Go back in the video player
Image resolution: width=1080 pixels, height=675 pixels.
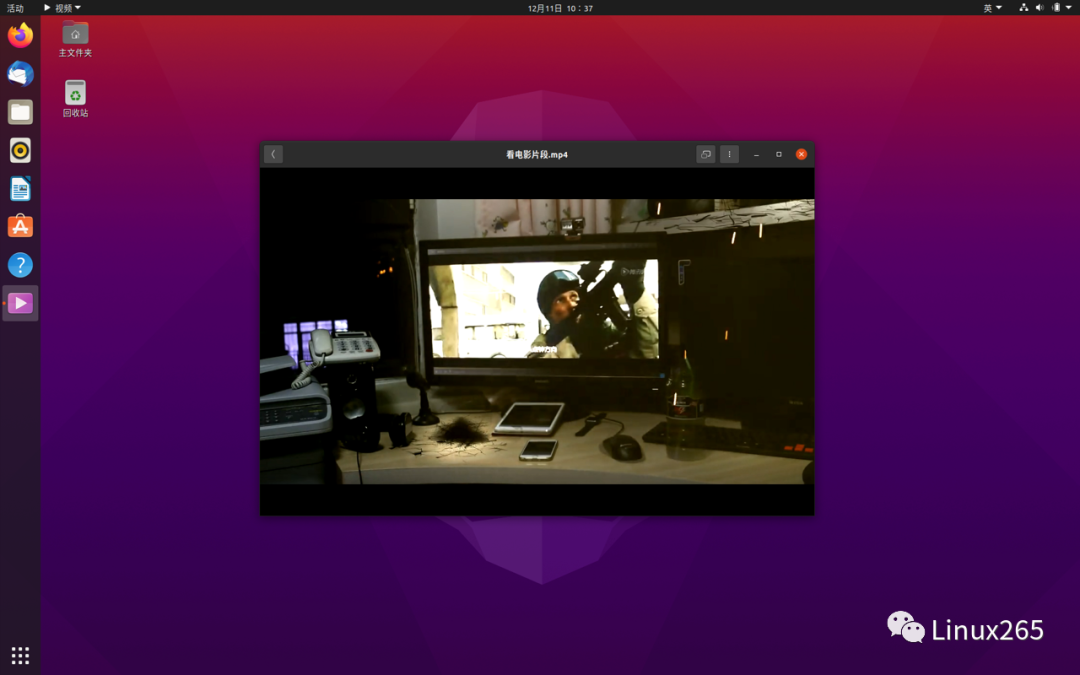point(273,154)
